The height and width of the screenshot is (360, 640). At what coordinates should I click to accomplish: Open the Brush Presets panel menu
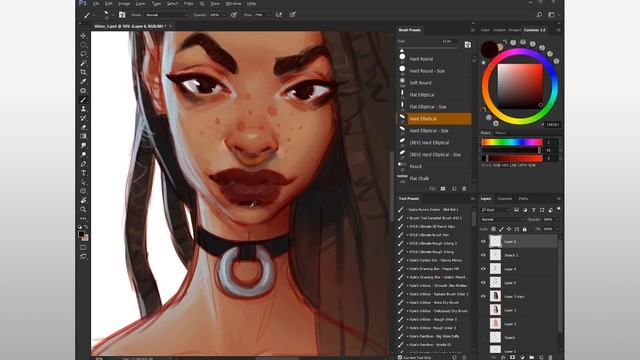(473, 30)
